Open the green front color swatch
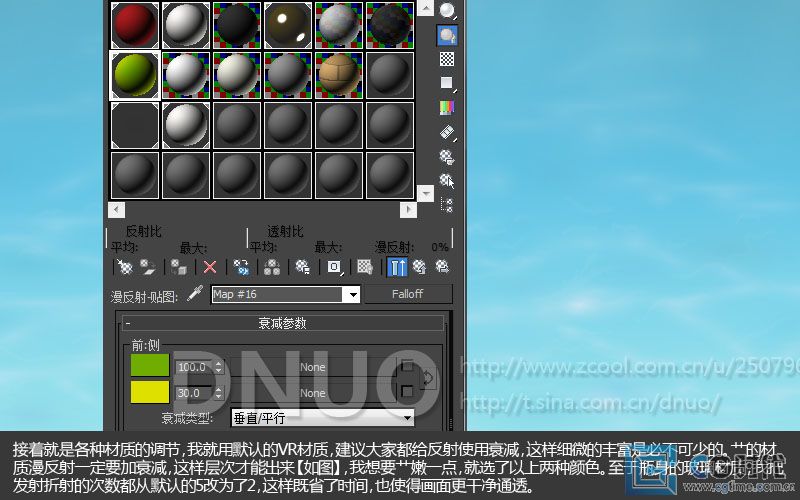 150,365
